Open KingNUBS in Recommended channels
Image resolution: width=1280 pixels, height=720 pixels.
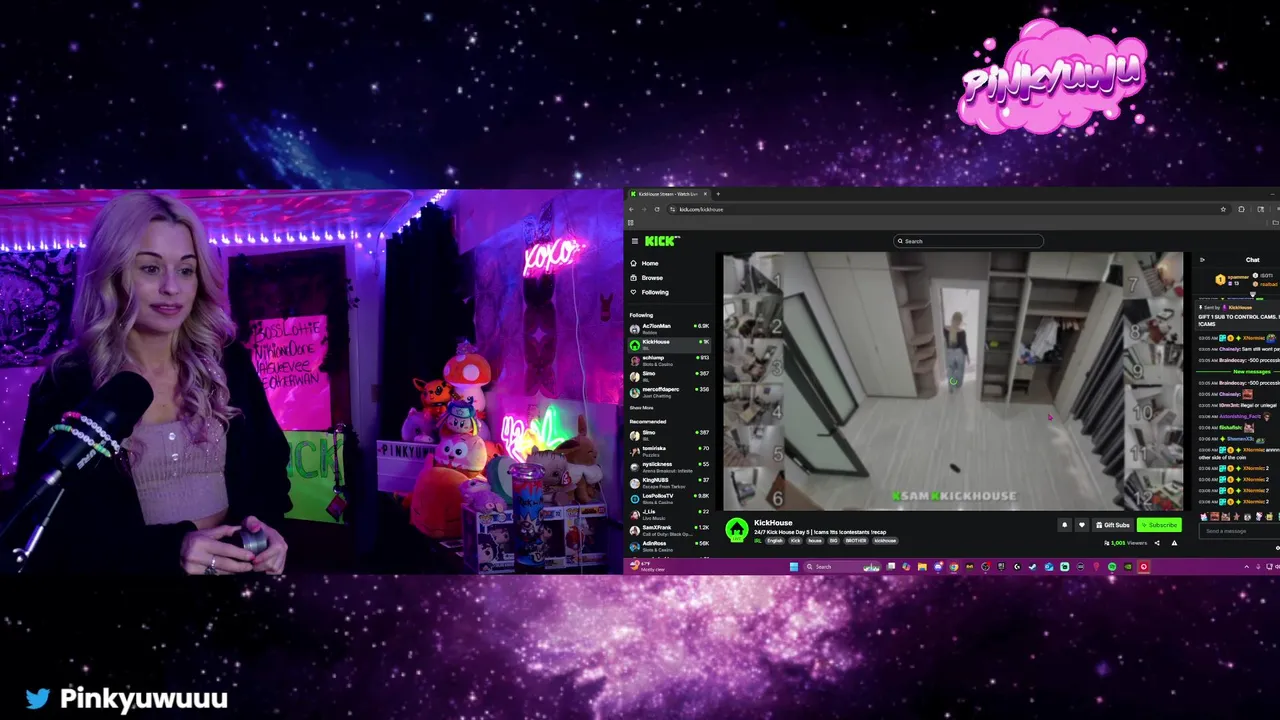pyautogui.click(x=669, y=482)
